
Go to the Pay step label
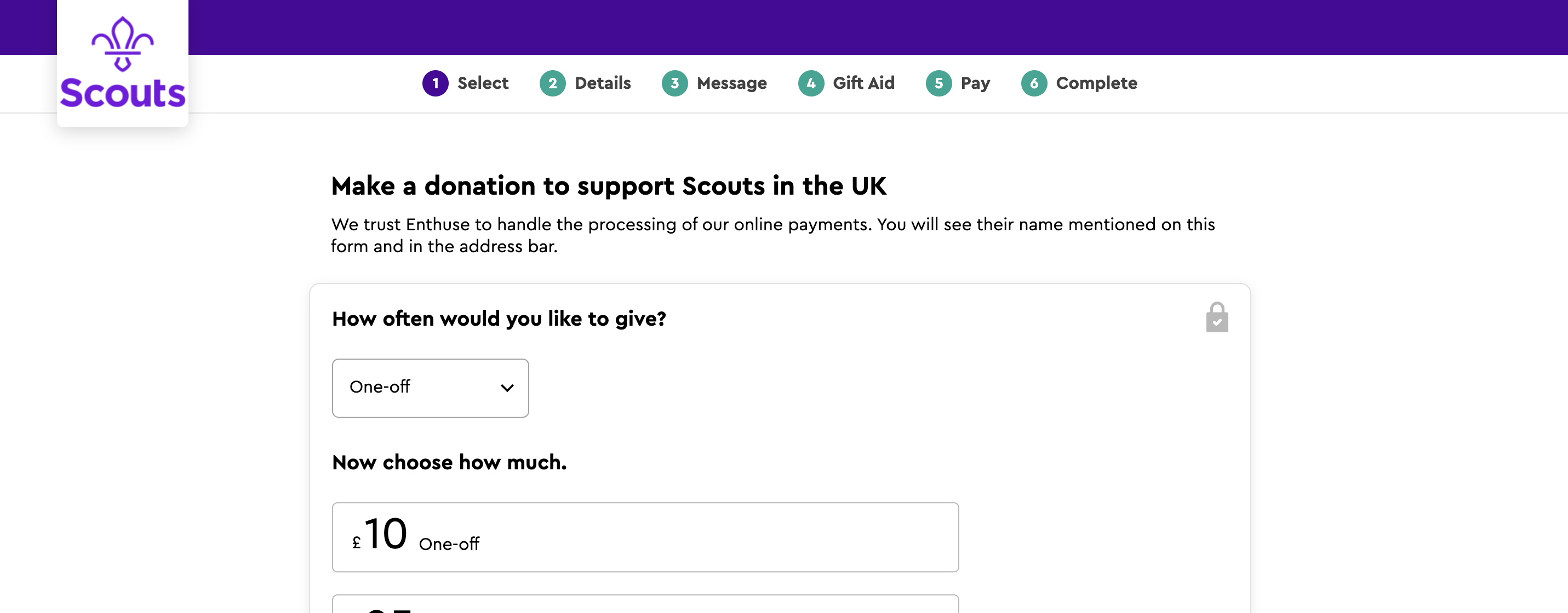coord(975,83)
